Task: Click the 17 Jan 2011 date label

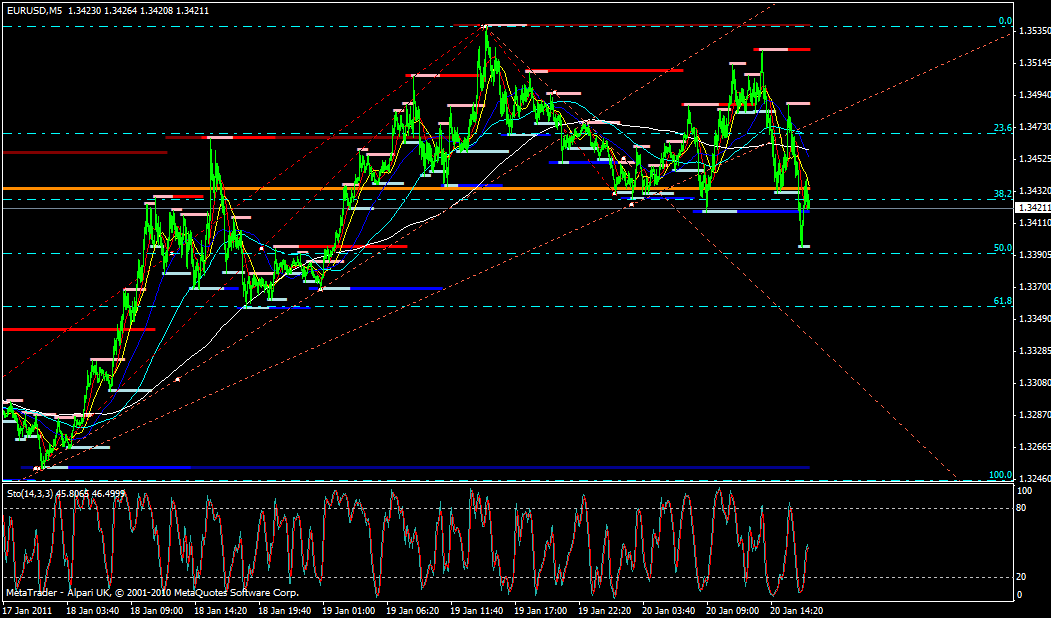Action: click(x=28, y=608)
